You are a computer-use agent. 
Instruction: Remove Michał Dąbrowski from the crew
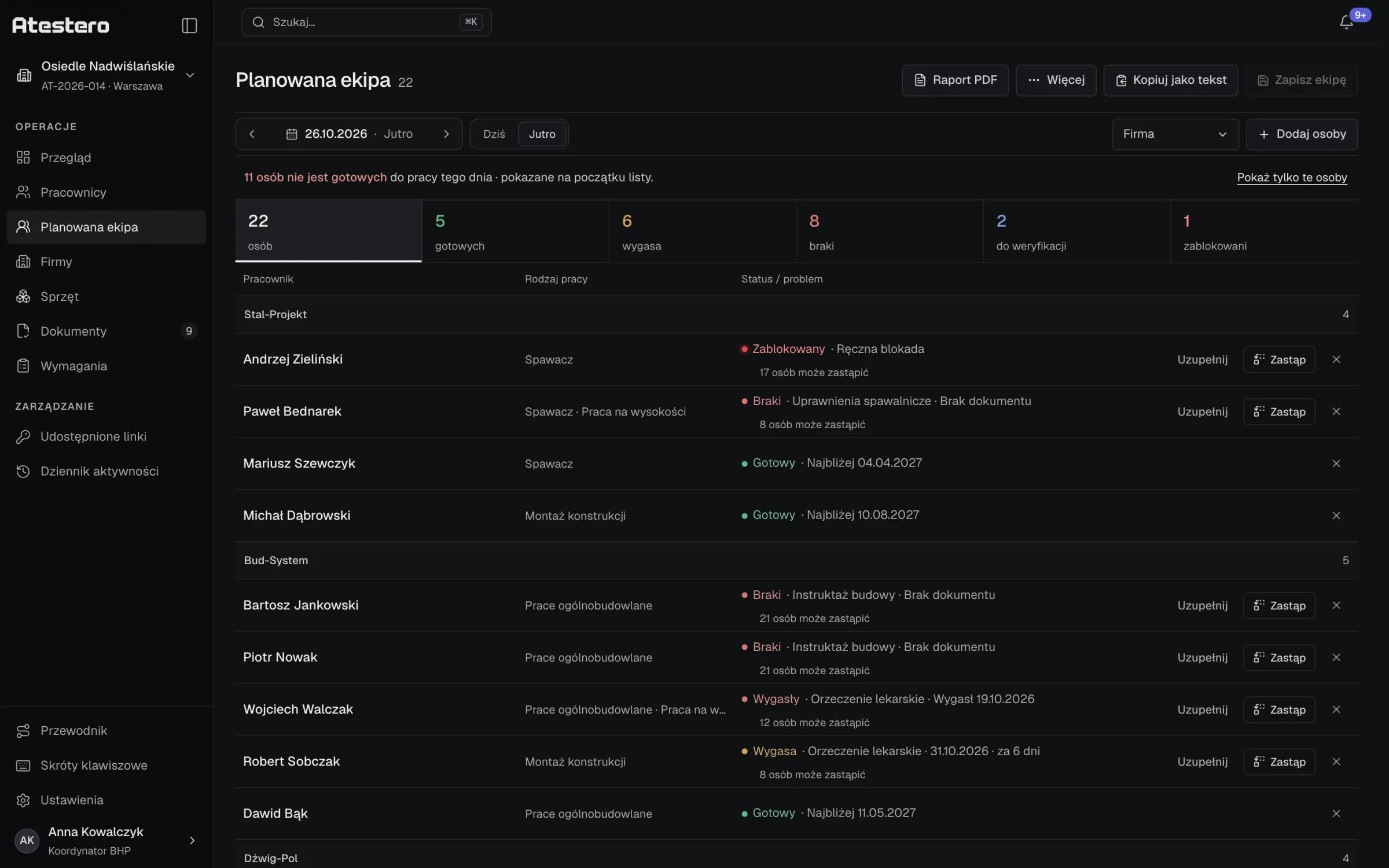coord(1336,516)
